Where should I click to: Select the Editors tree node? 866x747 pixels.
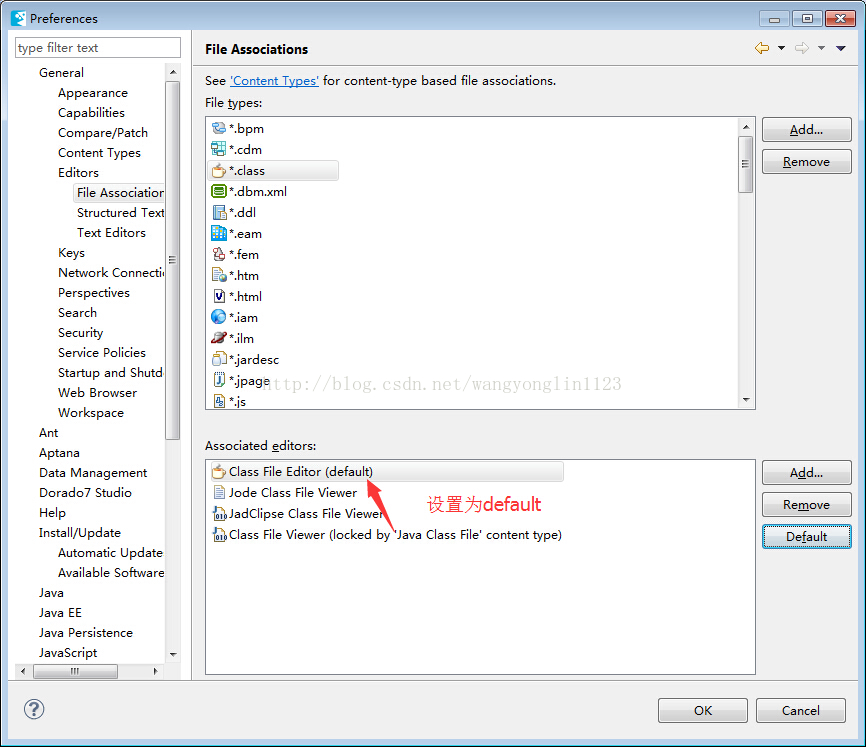coord(78,173)
